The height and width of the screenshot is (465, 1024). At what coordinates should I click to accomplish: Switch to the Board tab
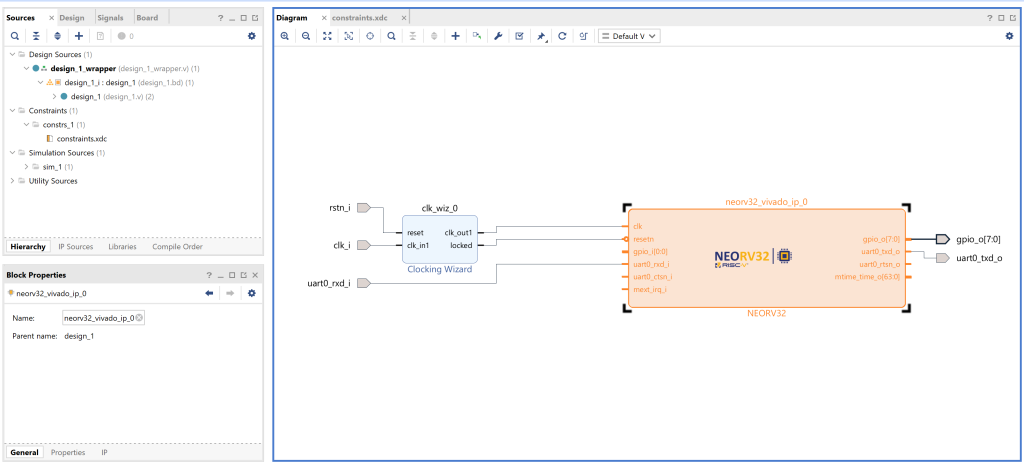pyautogui.click(x=147, y=18)
